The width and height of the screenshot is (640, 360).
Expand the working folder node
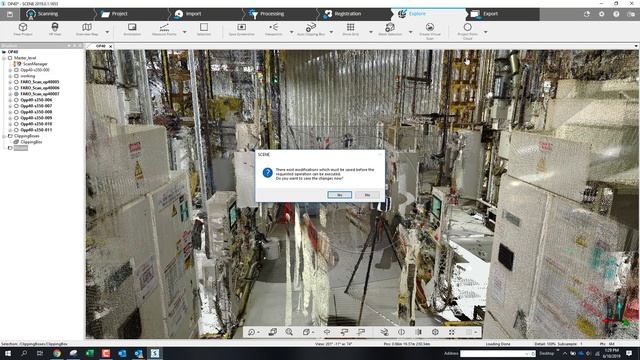[x=10, y=76]
